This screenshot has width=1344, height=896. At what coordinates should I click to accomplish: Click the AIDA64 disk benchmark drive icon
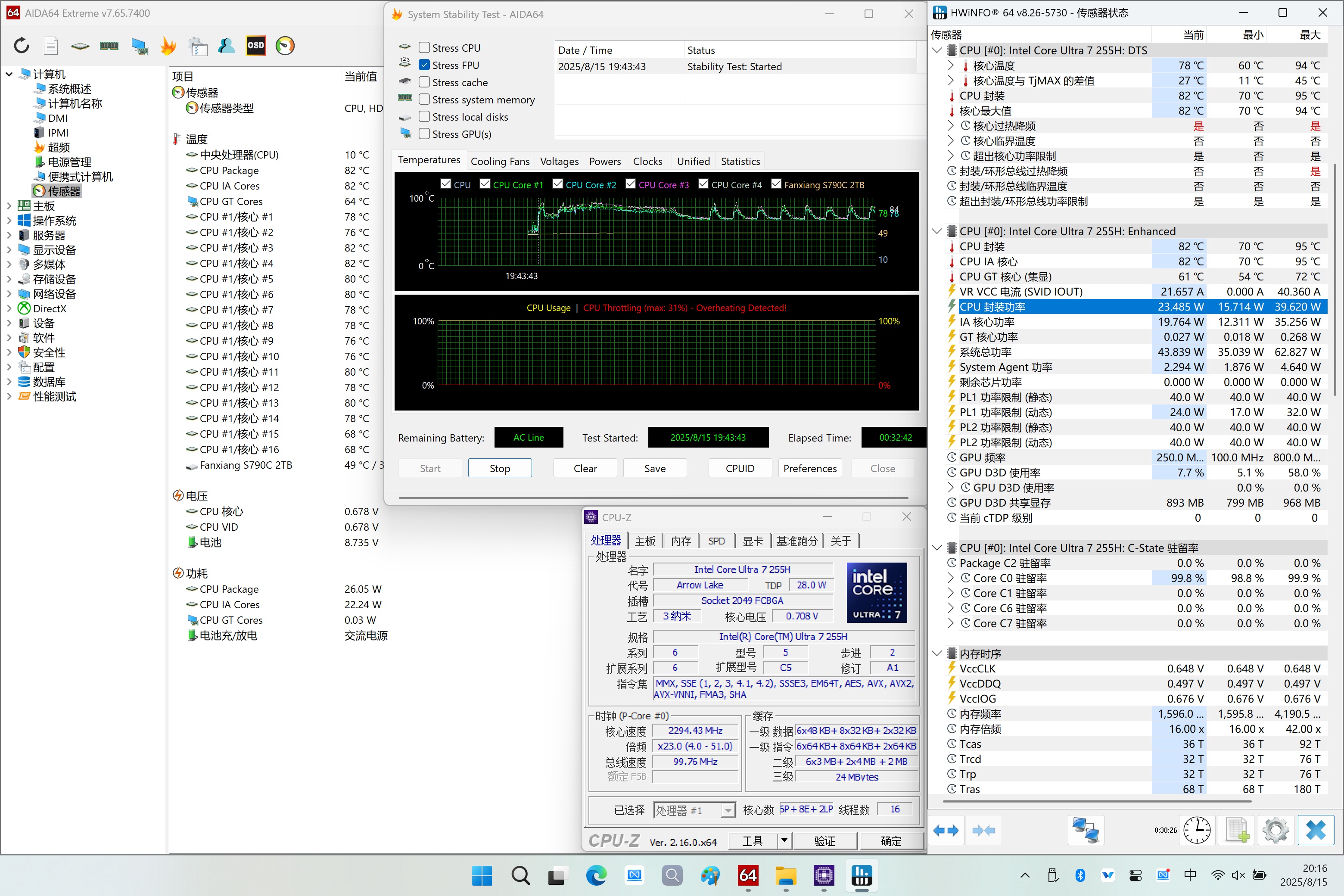[x=80, y=46]
